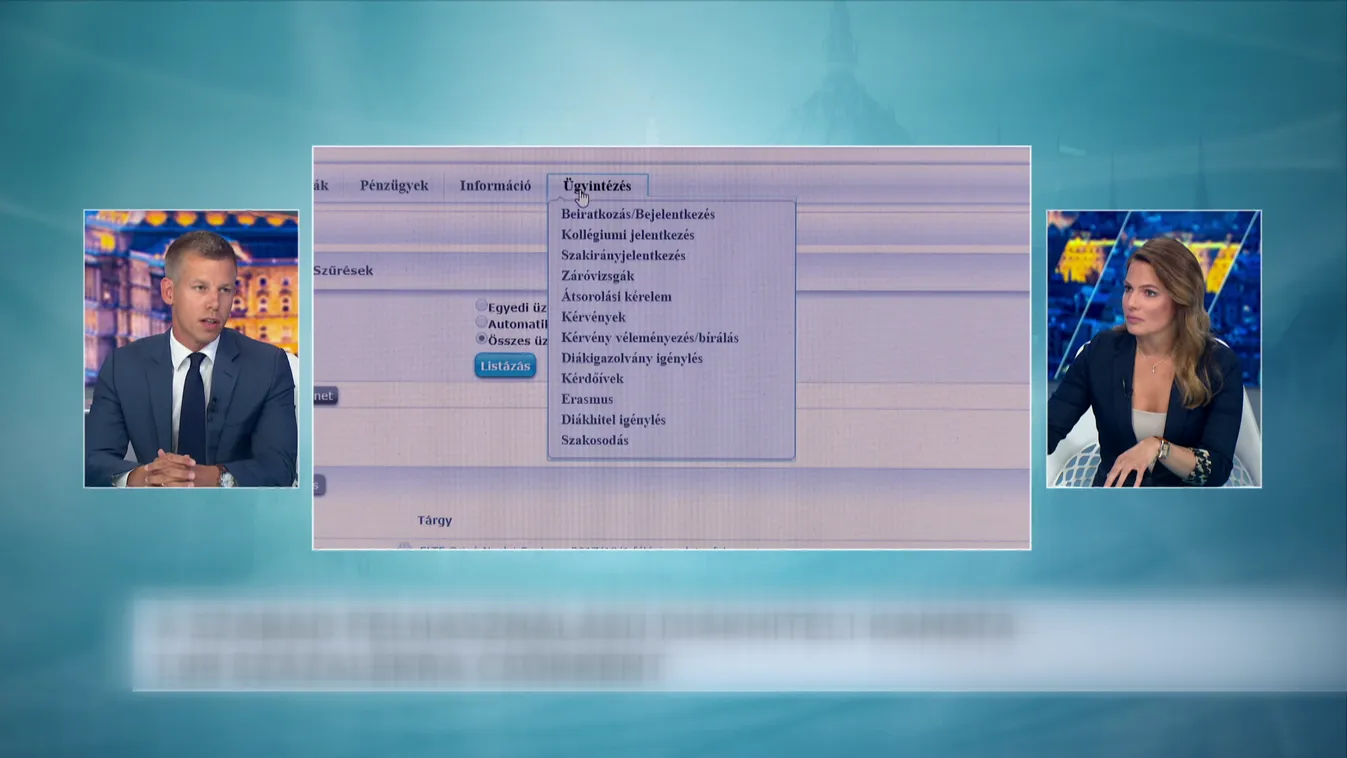The image size is (1347, 758).
Task: Open Záróvizsgák from the menu
Action: (597, 276)
